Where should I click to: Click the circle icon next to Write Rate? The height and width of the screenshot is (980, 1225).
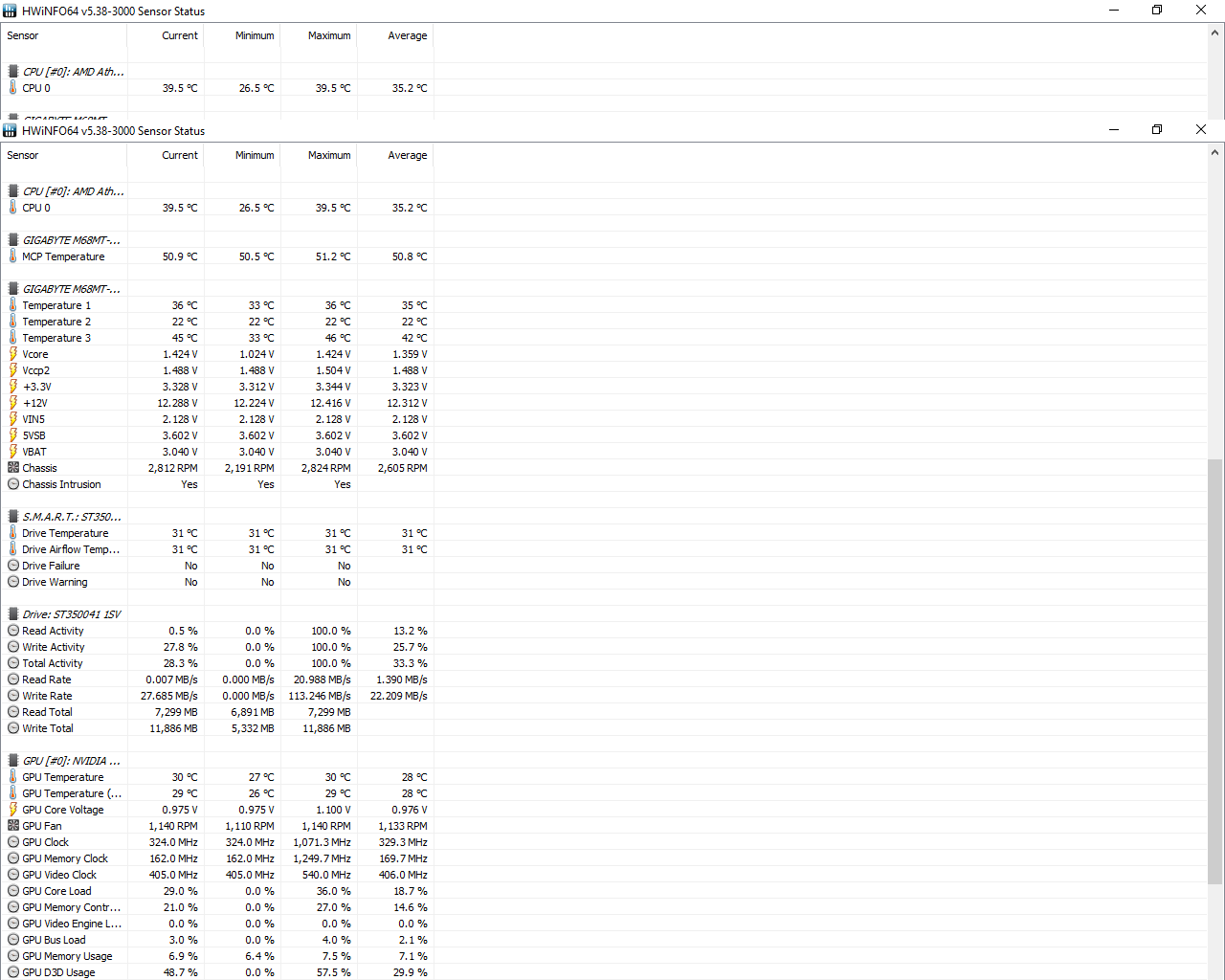[13, 696]
